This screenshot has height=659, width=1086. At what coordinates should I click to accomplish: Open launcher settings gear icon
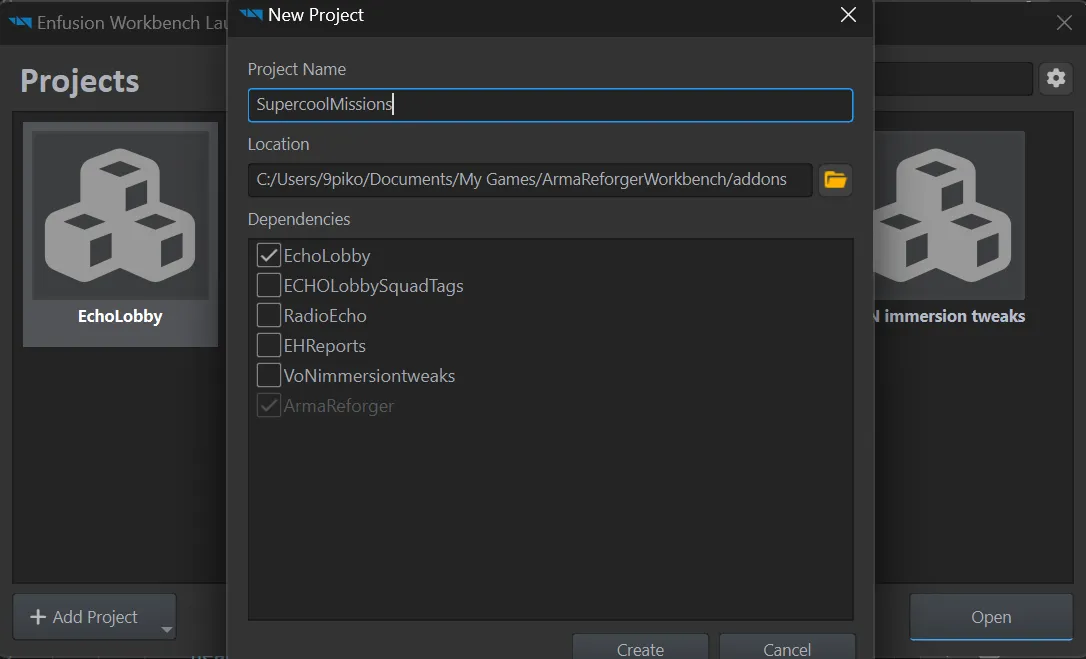(x=1056, y=78)
